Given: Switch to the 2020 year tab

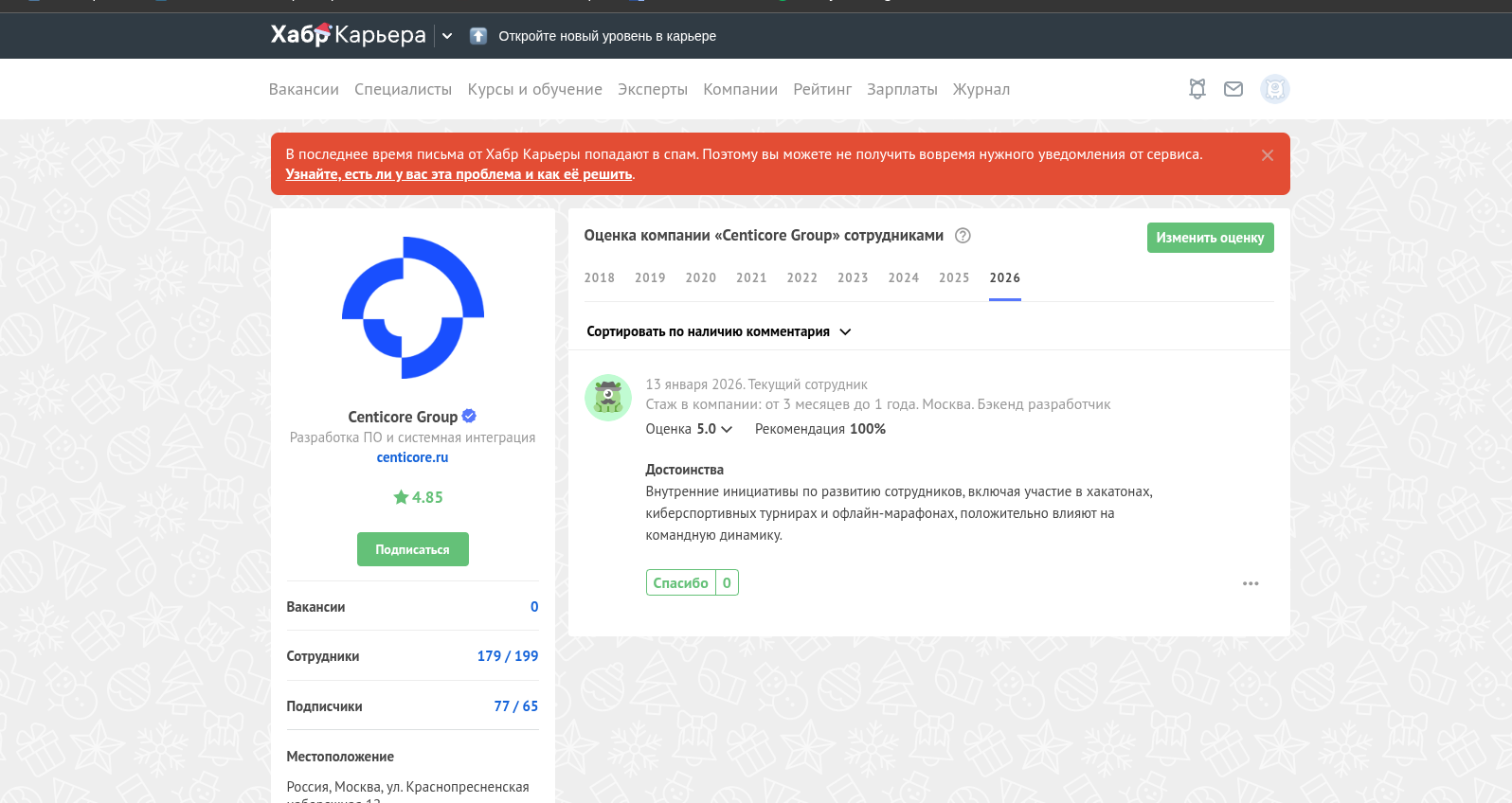Looking at the screenshot, I should (701, 277).
